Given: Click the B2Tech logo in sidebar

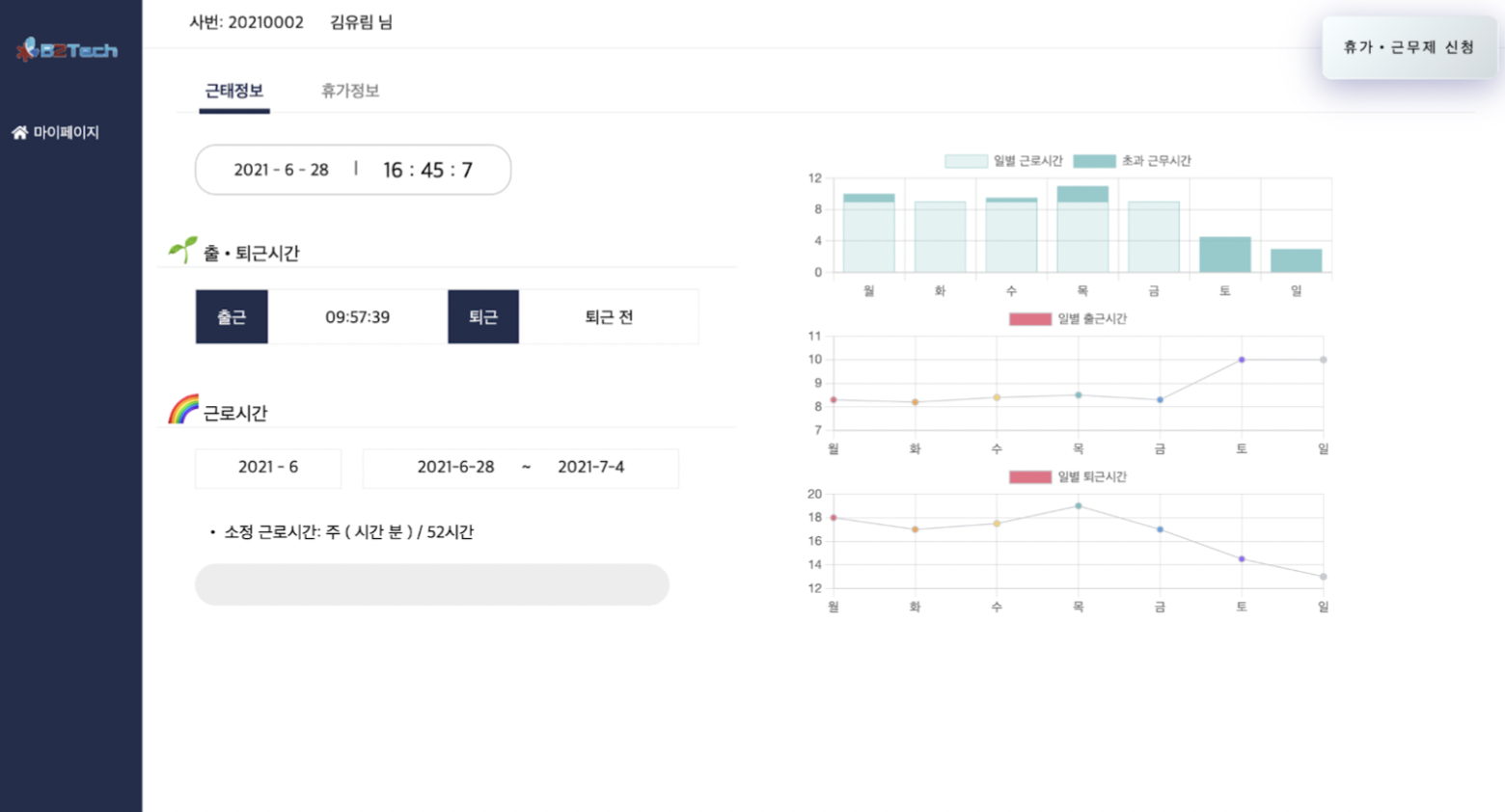Looking at the screenshot, I should (x=68, y=49).
